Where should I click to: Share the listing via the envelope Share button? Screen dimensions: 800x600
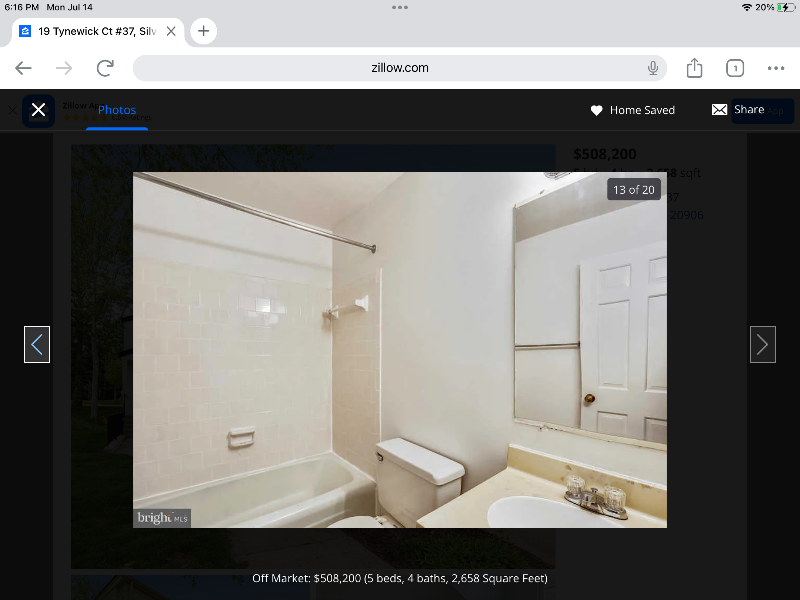[x=738, y=110]
